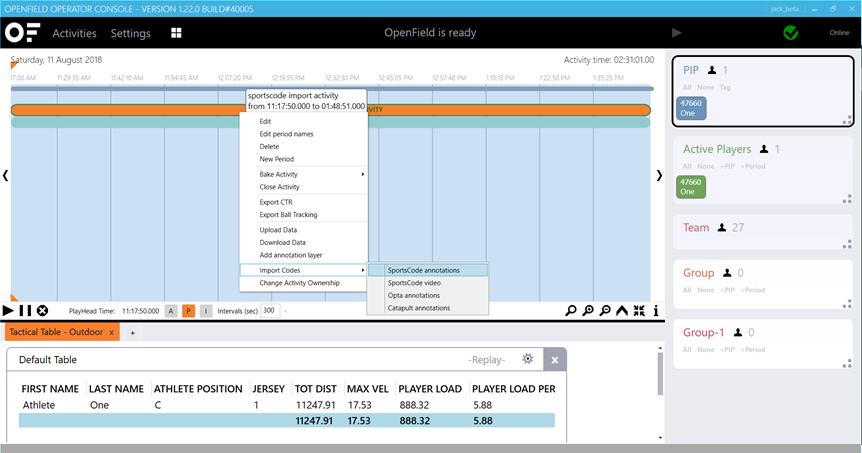Click the Group panel person icon
Screen dimensions: 862x453
point(727,273)
